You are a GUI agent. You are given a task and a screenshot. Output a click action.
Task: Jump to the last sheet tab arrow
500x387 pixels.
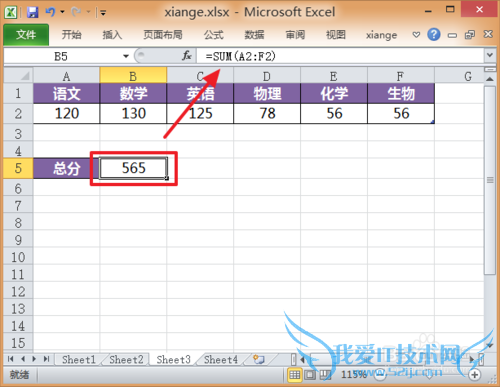tap(46, 359)
